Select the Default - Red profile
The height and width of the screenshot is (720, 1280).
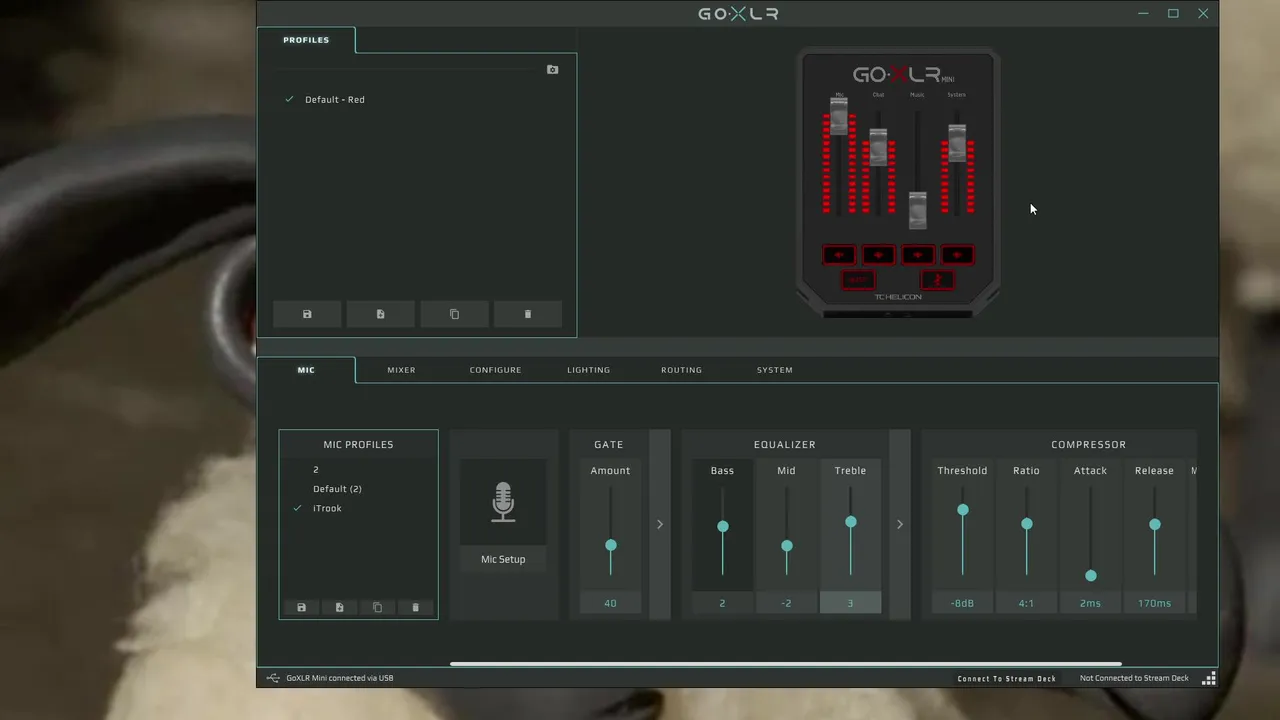[335, 100]
